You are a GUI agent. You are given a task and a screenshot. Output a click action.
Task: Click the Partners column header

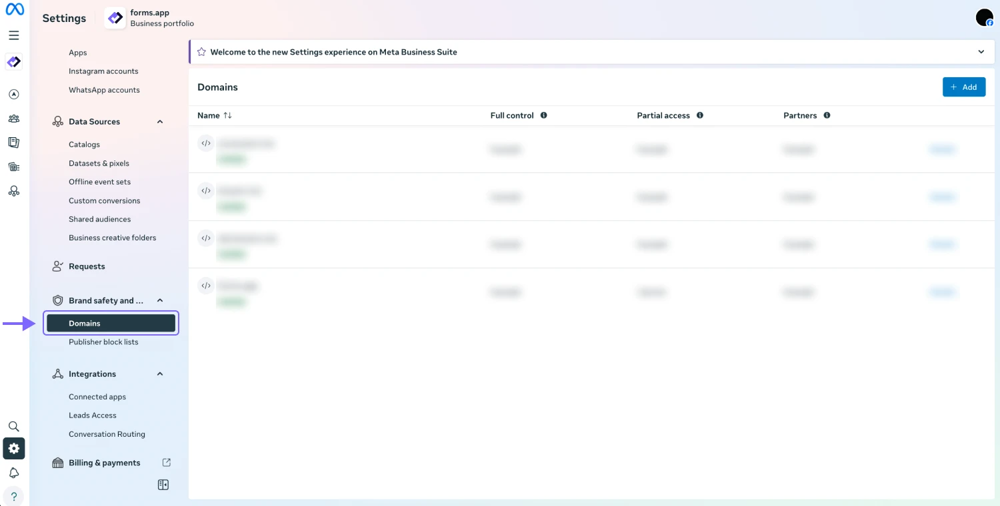pos(800,115)
